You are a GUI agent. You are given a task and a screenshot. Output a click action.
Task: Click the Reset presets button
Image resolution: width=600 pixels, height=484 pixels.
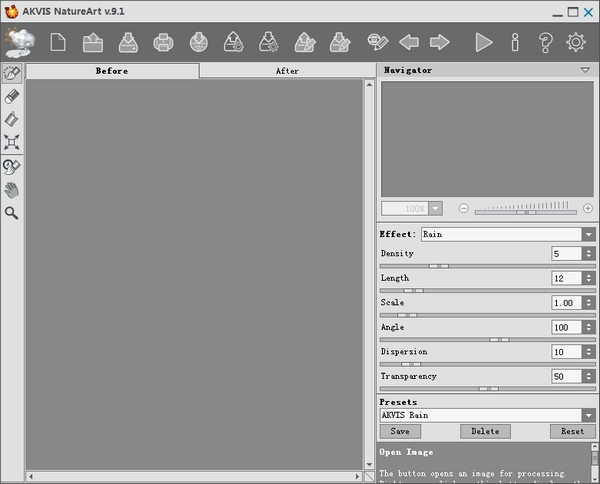point(572,432)
